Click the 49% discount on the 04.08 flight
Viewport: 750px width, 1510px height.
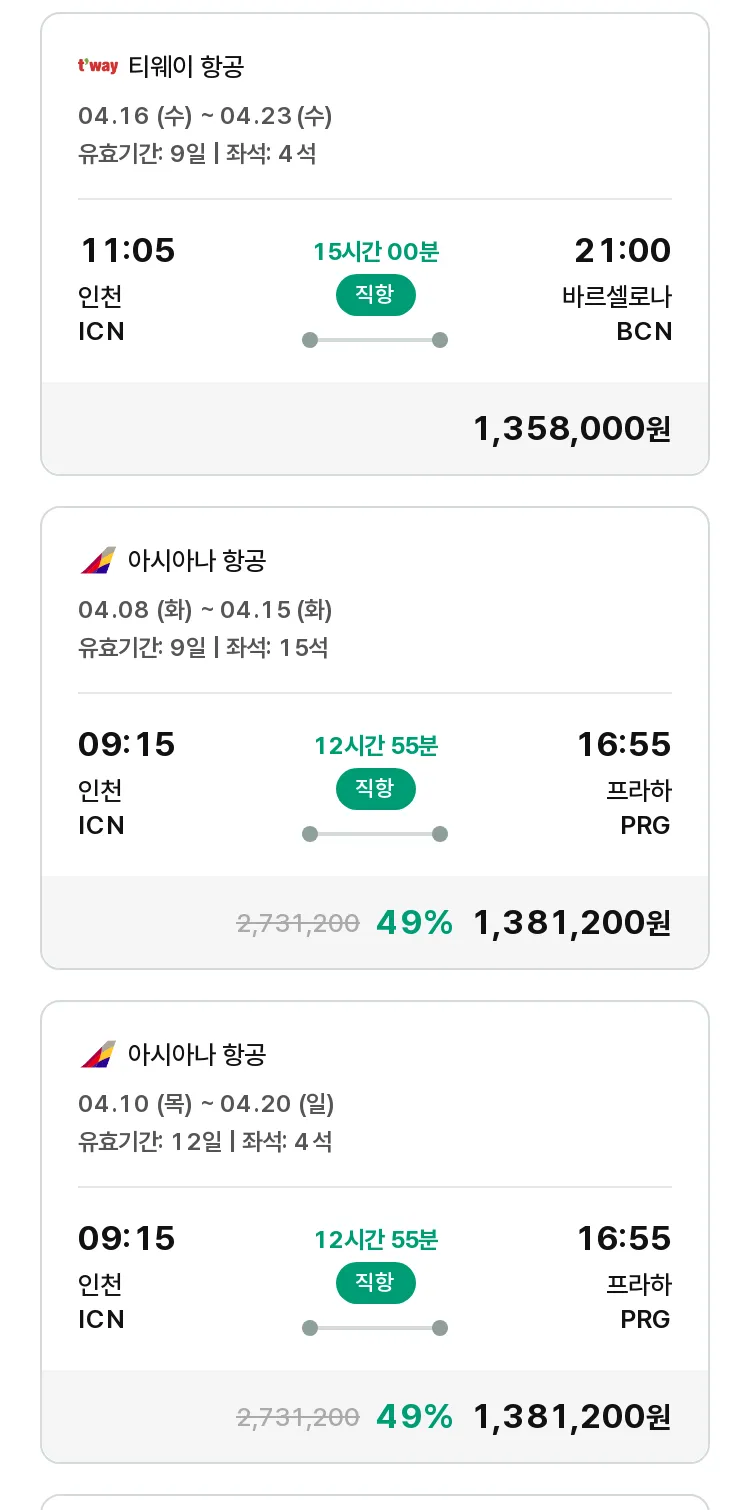pyautogui.click(x=414, y=923)
